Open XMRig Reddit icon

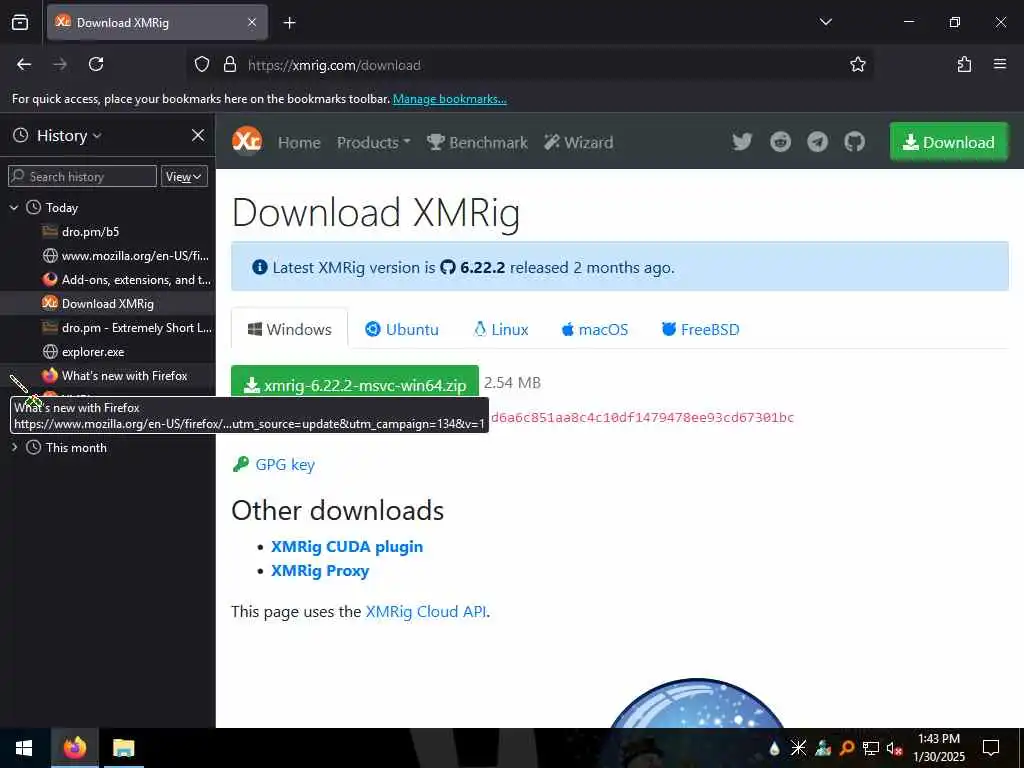click(780, 142)
